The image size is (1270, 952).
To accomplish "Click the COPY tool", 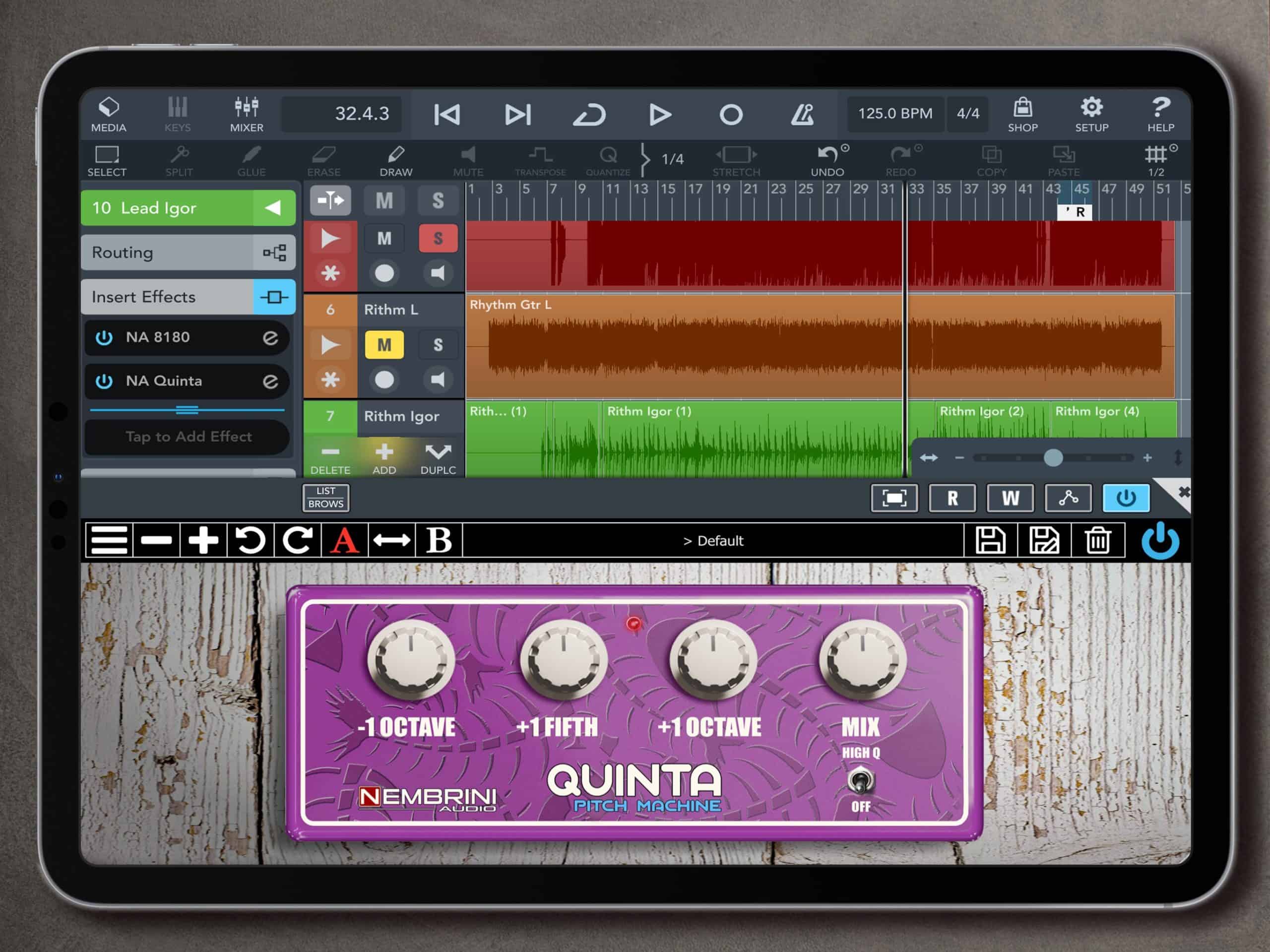I will 992,161.
